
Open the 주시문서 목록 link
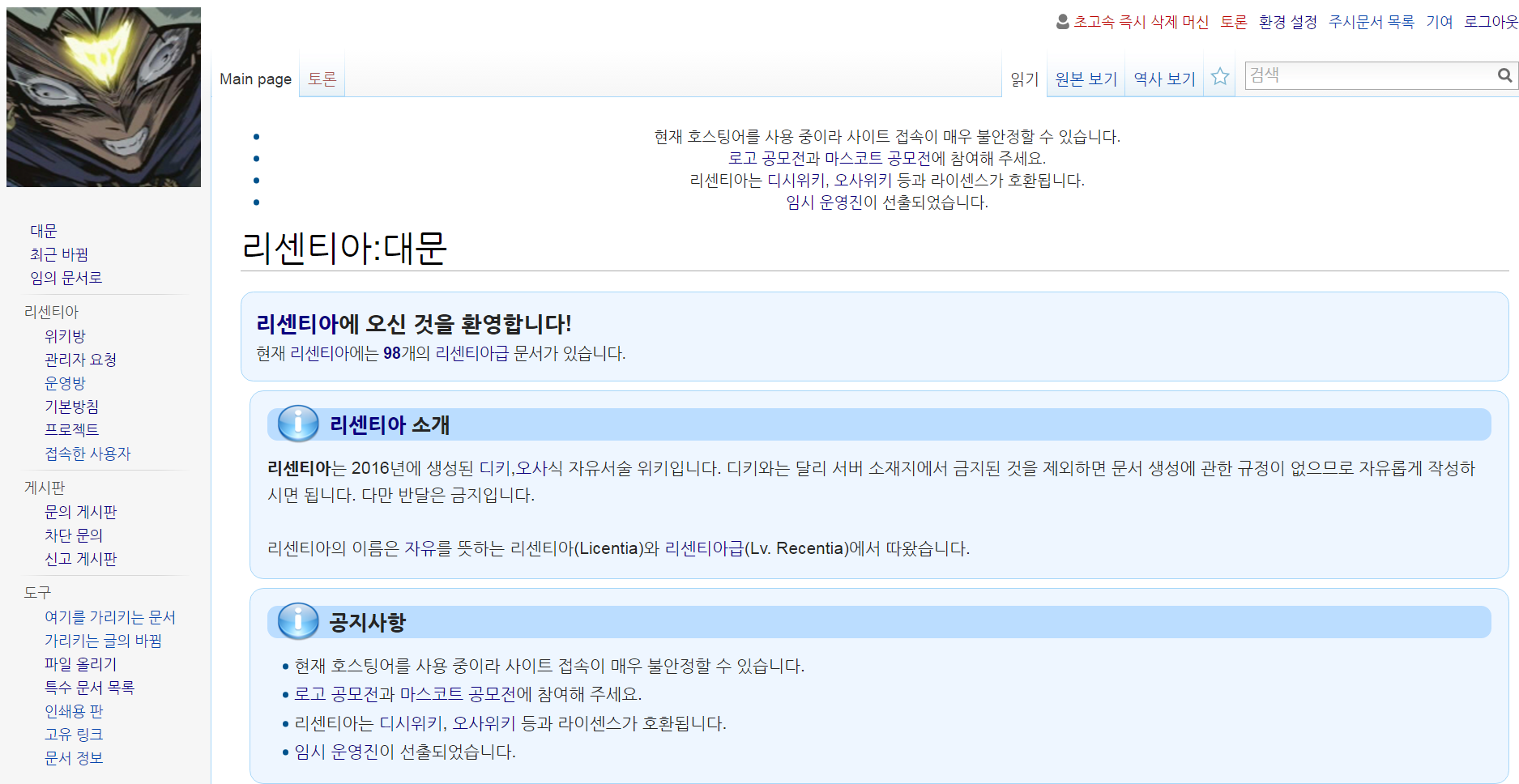point(1371,22)
